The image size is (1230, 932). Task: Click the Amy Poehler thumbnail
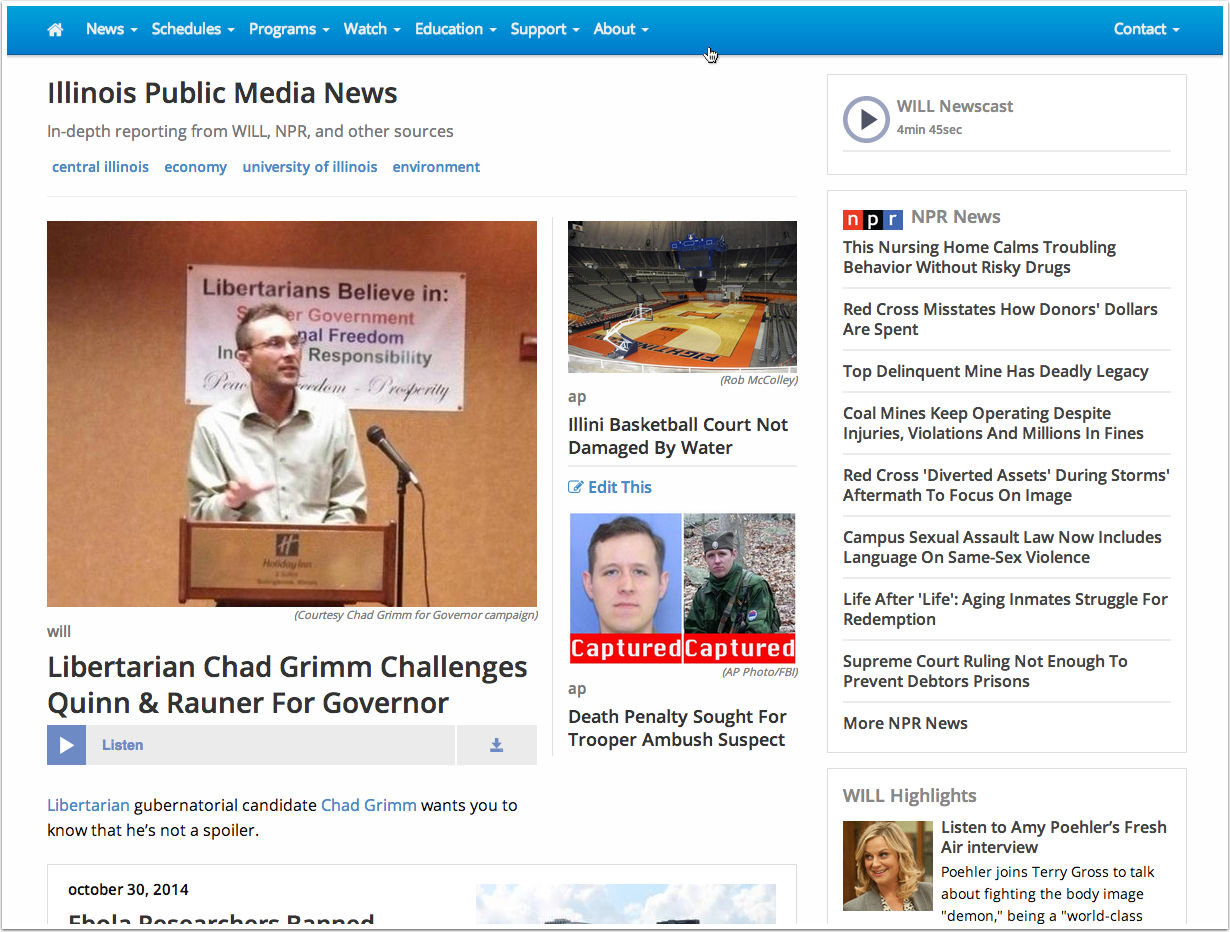pyautogui.click(x=888, y=866)
